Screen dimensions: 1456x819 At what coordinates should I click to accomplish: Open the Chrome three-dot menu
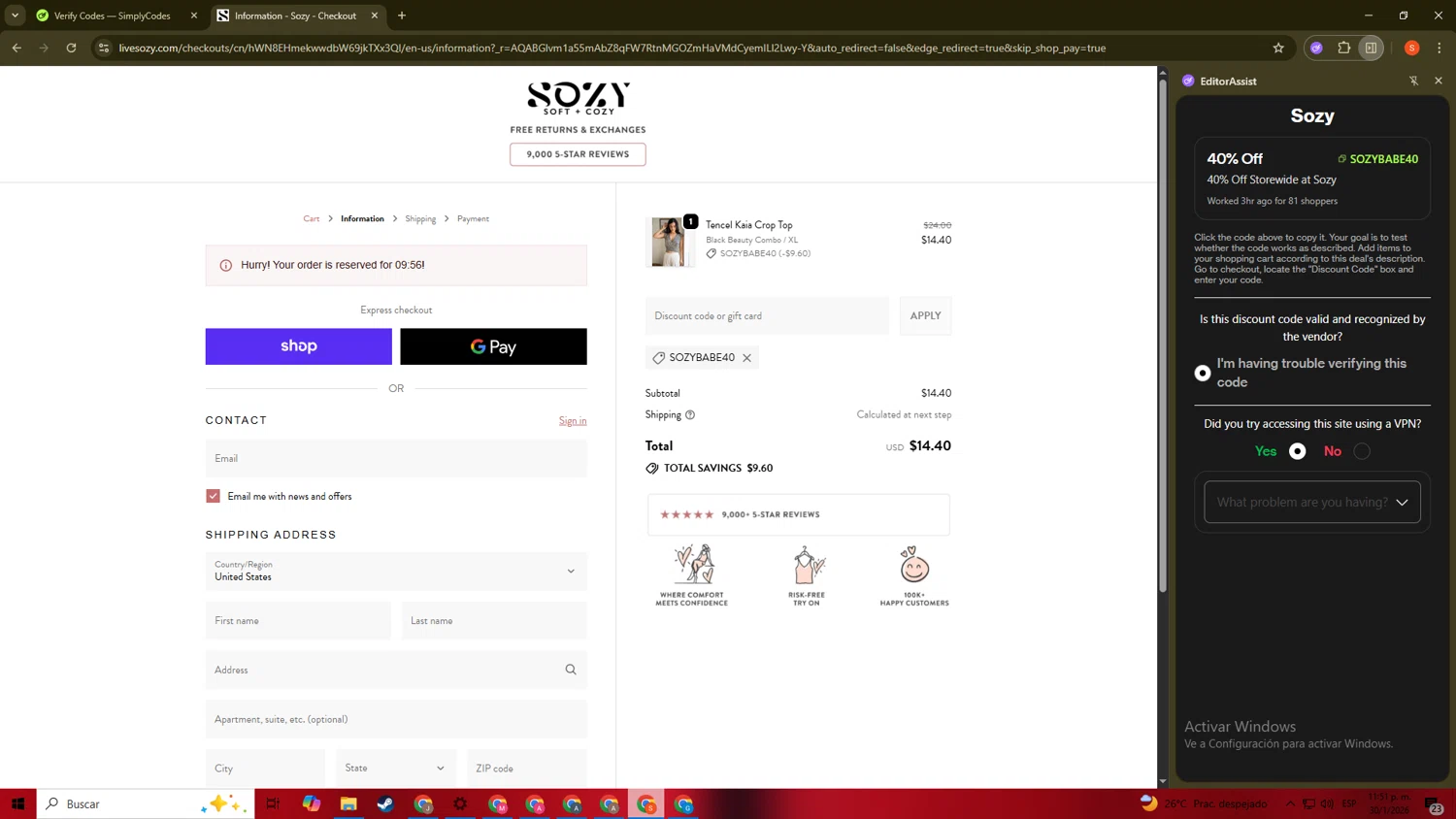pos(1439,48)
